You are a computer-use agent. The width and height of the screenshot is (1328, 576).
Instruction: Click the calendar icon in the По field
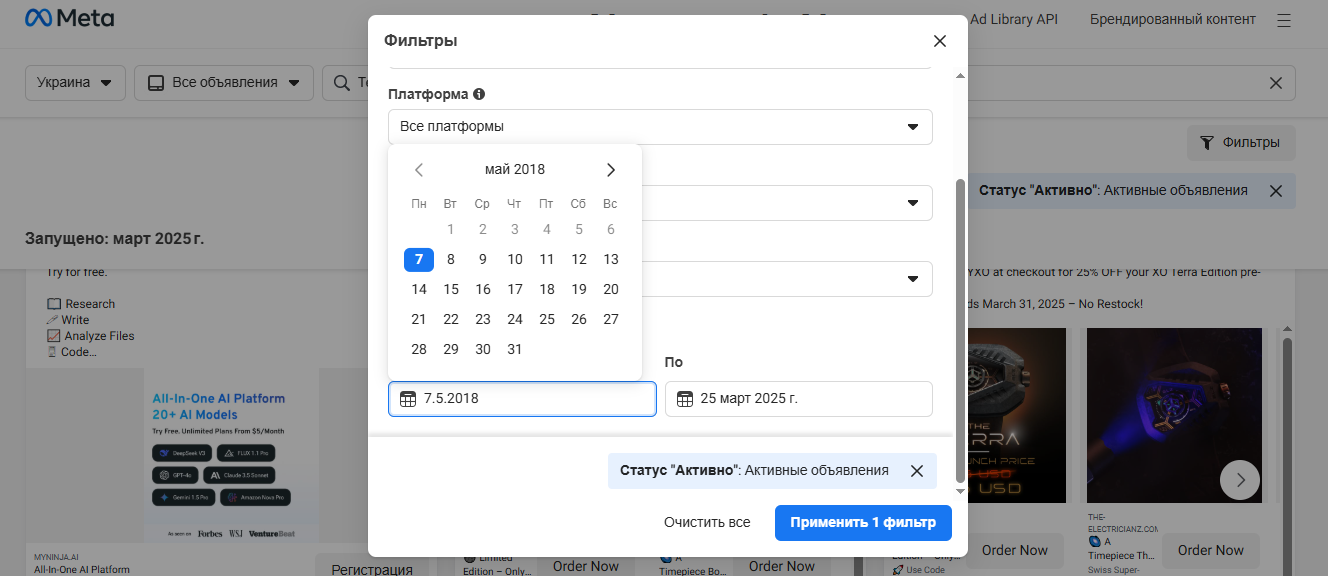pos(685,398)
